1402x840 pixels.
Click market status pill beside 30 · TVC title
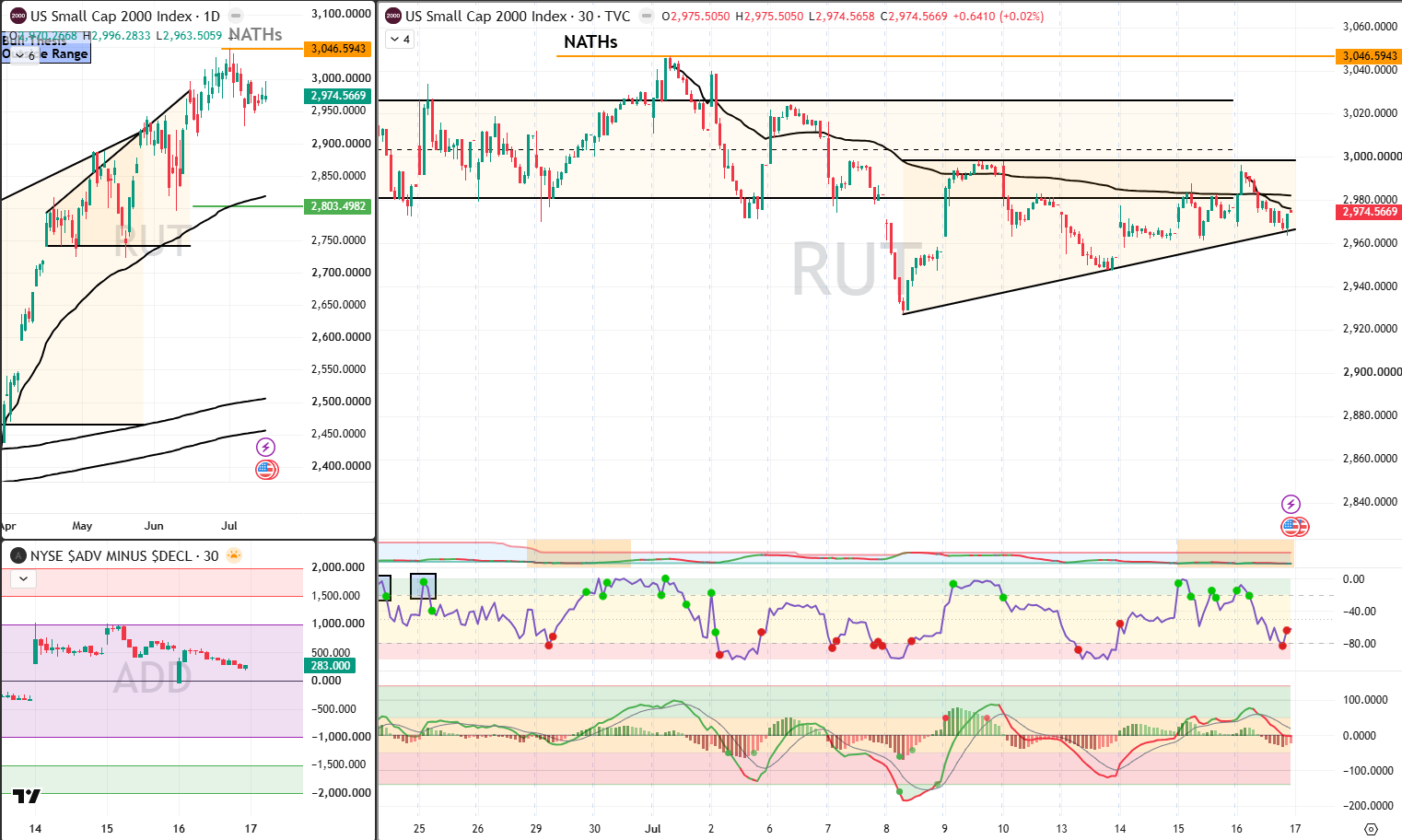coord(647,16)
